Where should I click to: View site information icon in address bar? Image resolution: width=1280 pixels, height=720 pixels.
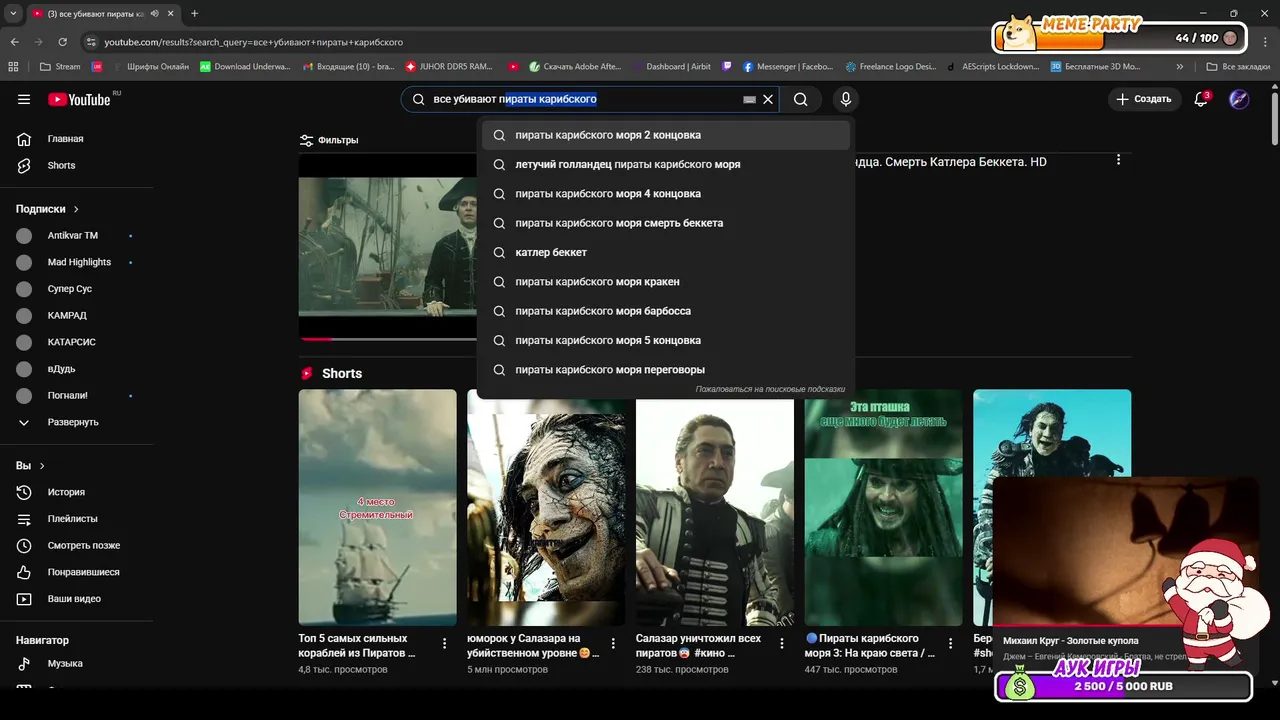pyautogui.click(x=91, y=42)
